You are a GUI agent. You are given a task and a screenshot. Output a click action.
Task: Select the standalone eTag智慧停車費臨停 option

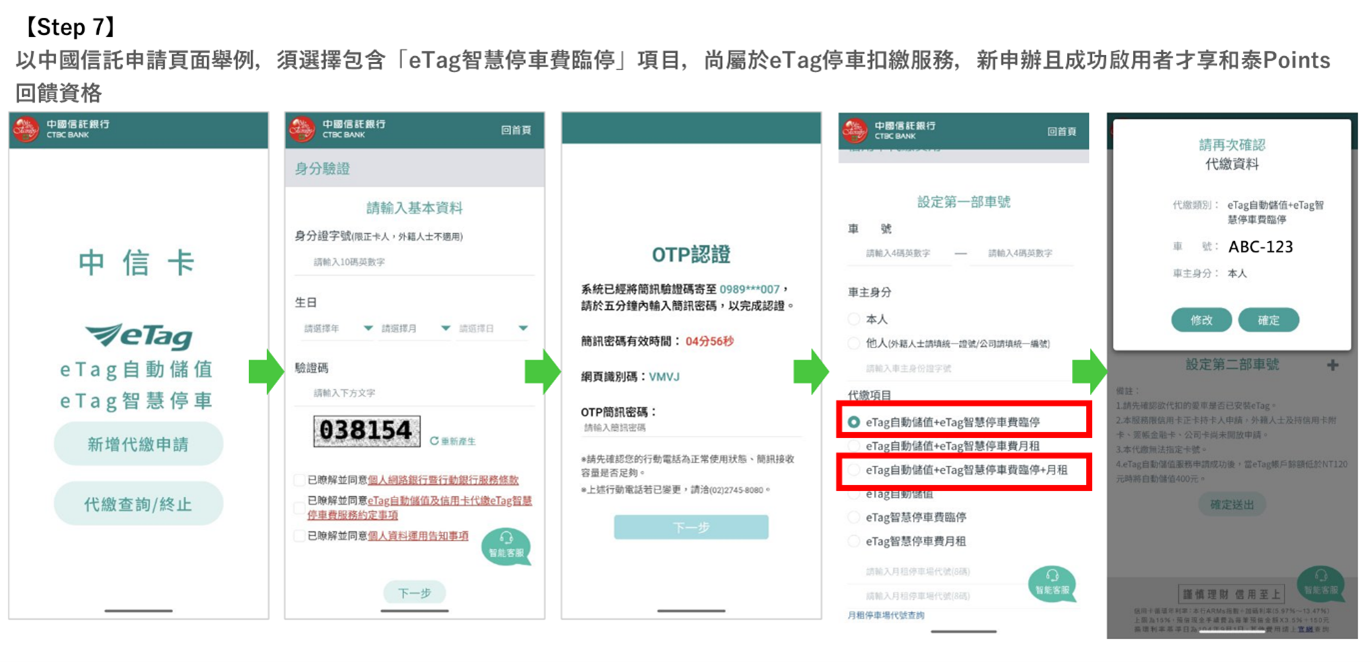pos(854,517)
